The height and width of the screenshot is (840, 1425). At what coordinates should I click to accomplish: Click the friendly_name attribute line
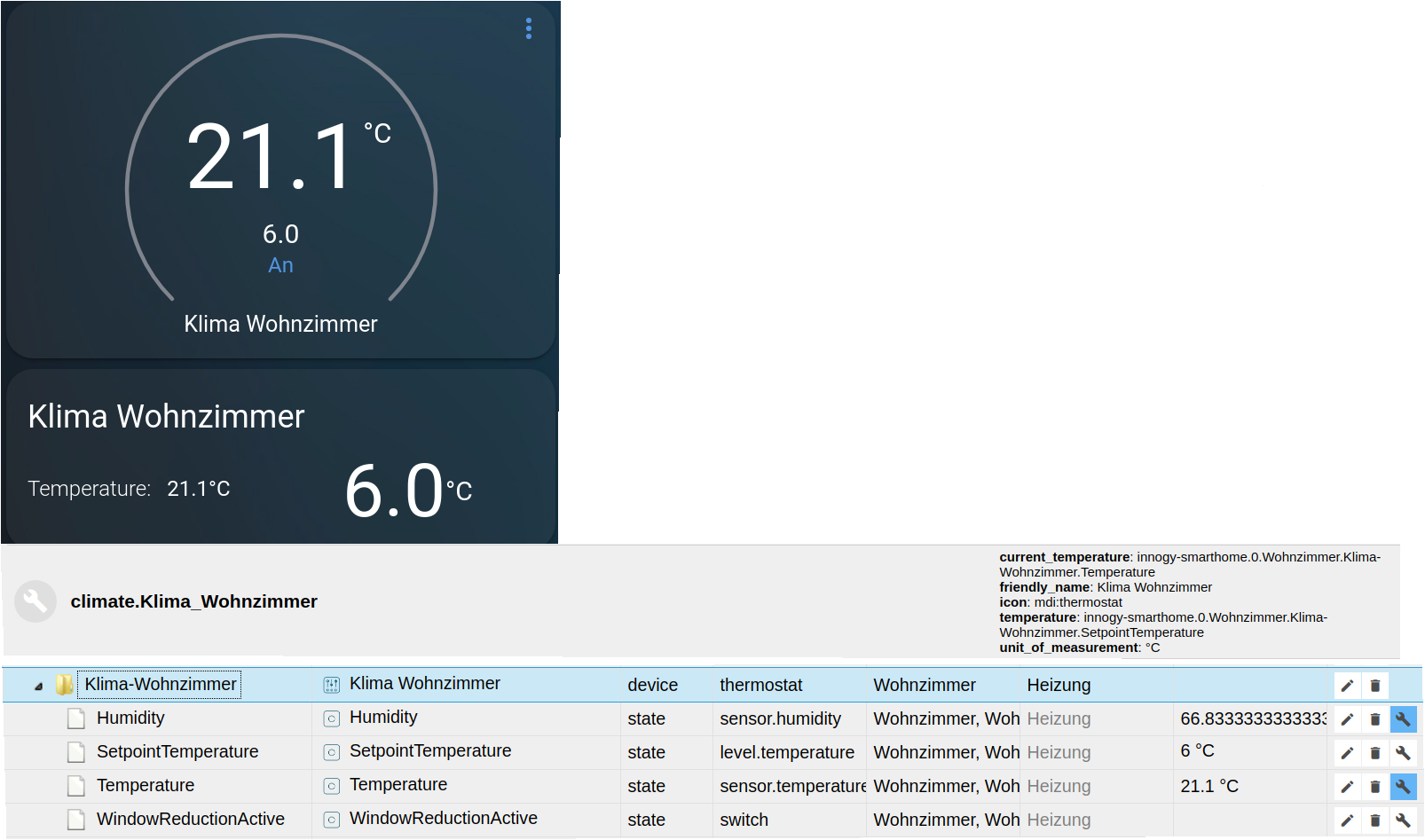click(x=1106, y=587)
